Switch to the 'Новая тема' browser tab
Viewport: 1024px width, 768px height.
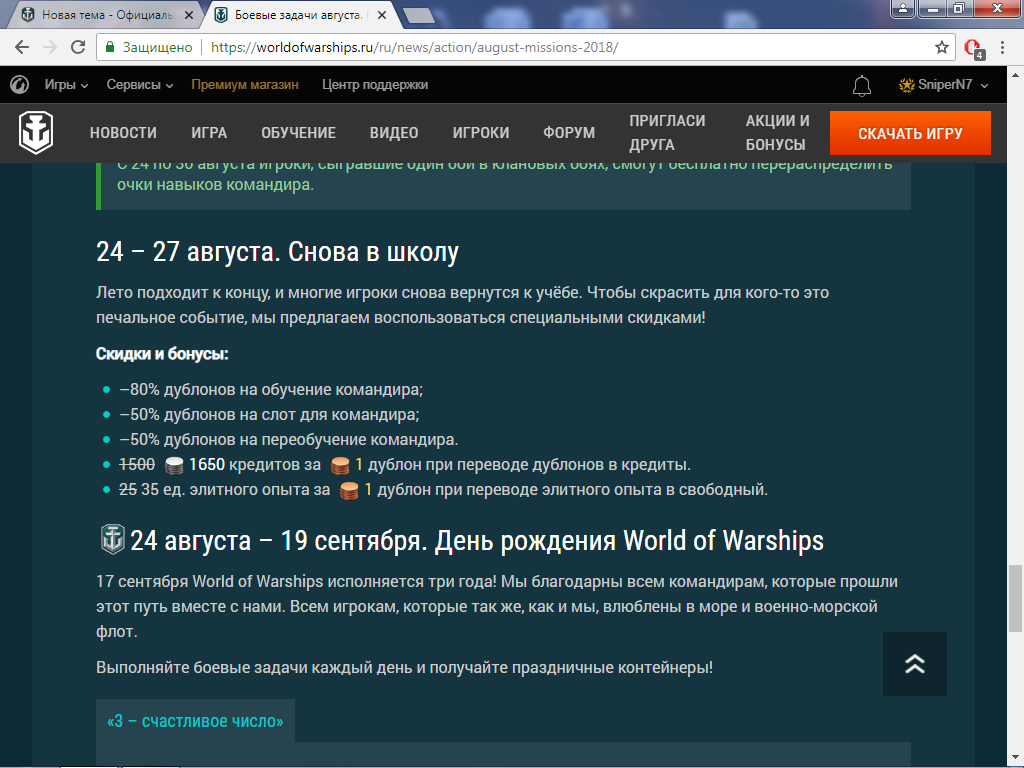(104, 15)
